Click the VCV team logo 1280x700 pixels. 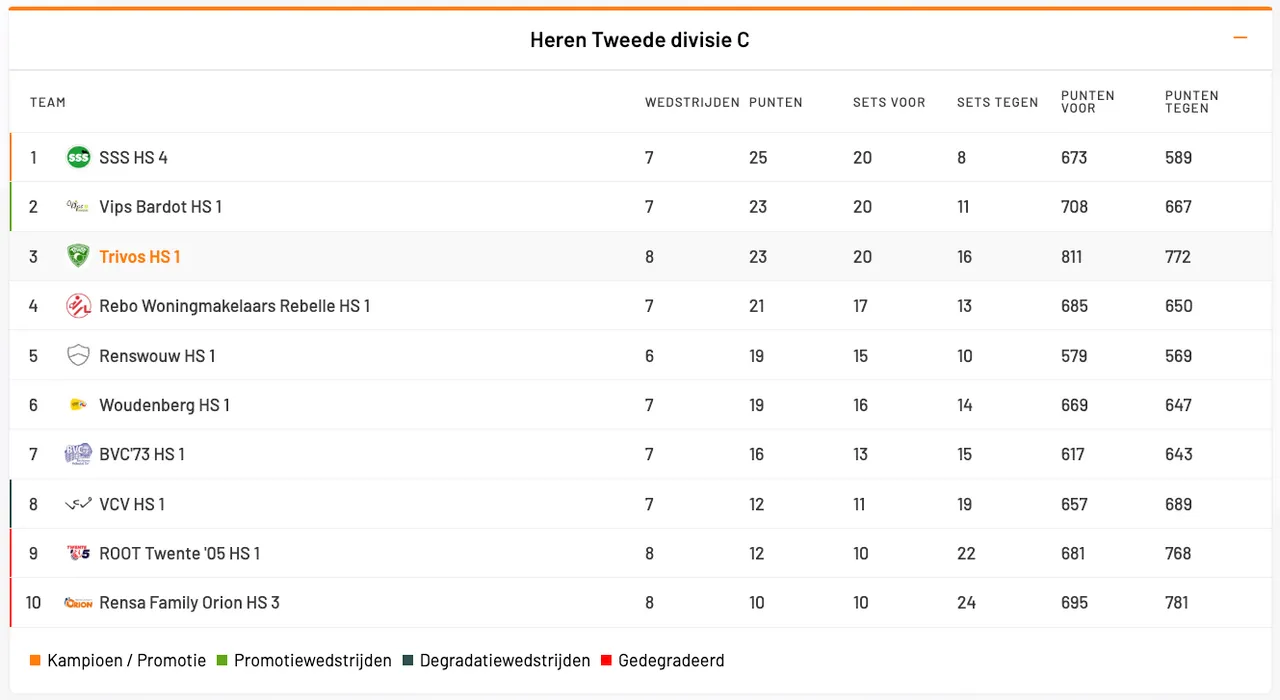pyautogui.click(x=78, y=504)
